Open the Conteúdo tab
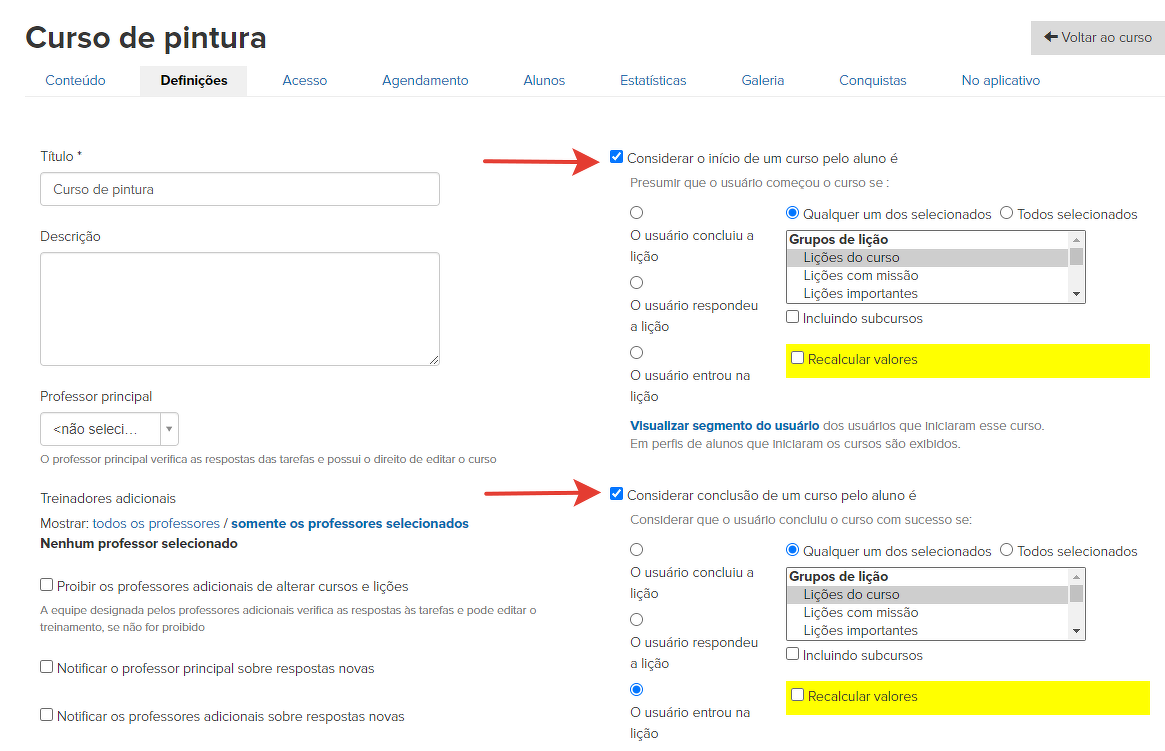Screen dimensions: 1165x751 pos(75,80)
